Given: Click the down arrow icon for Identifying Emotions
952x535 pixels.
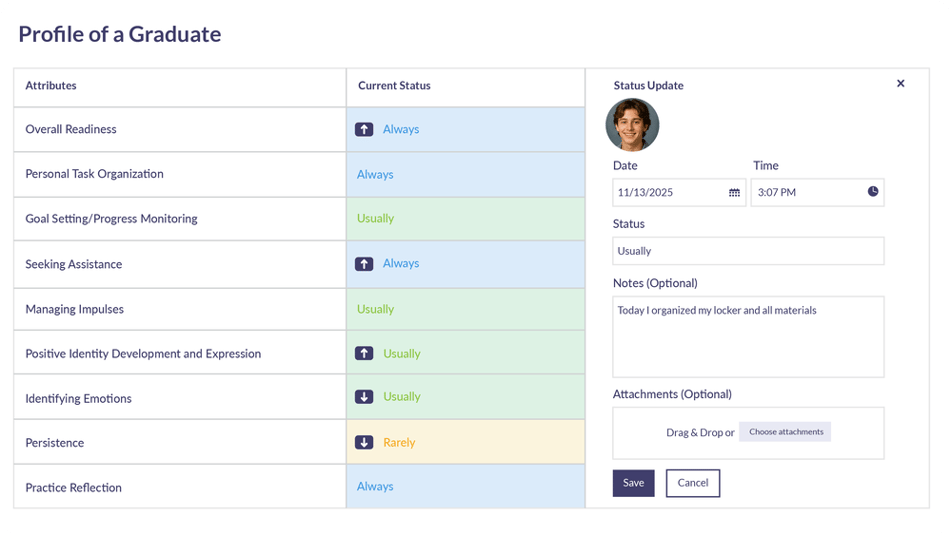Looking at the screenshot, I should [x=364, y=397].
